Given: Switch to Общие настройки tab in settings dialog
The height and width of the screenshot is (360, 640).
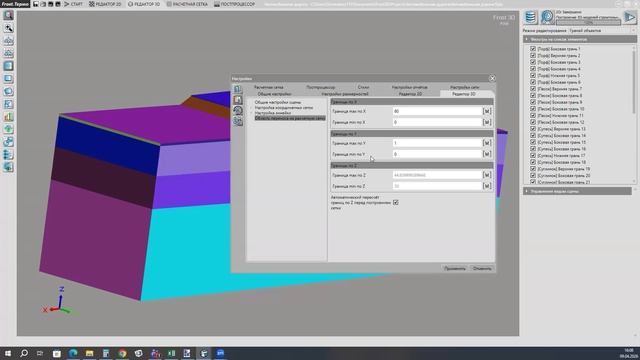Looking at the screenshot, I should 275,94.
